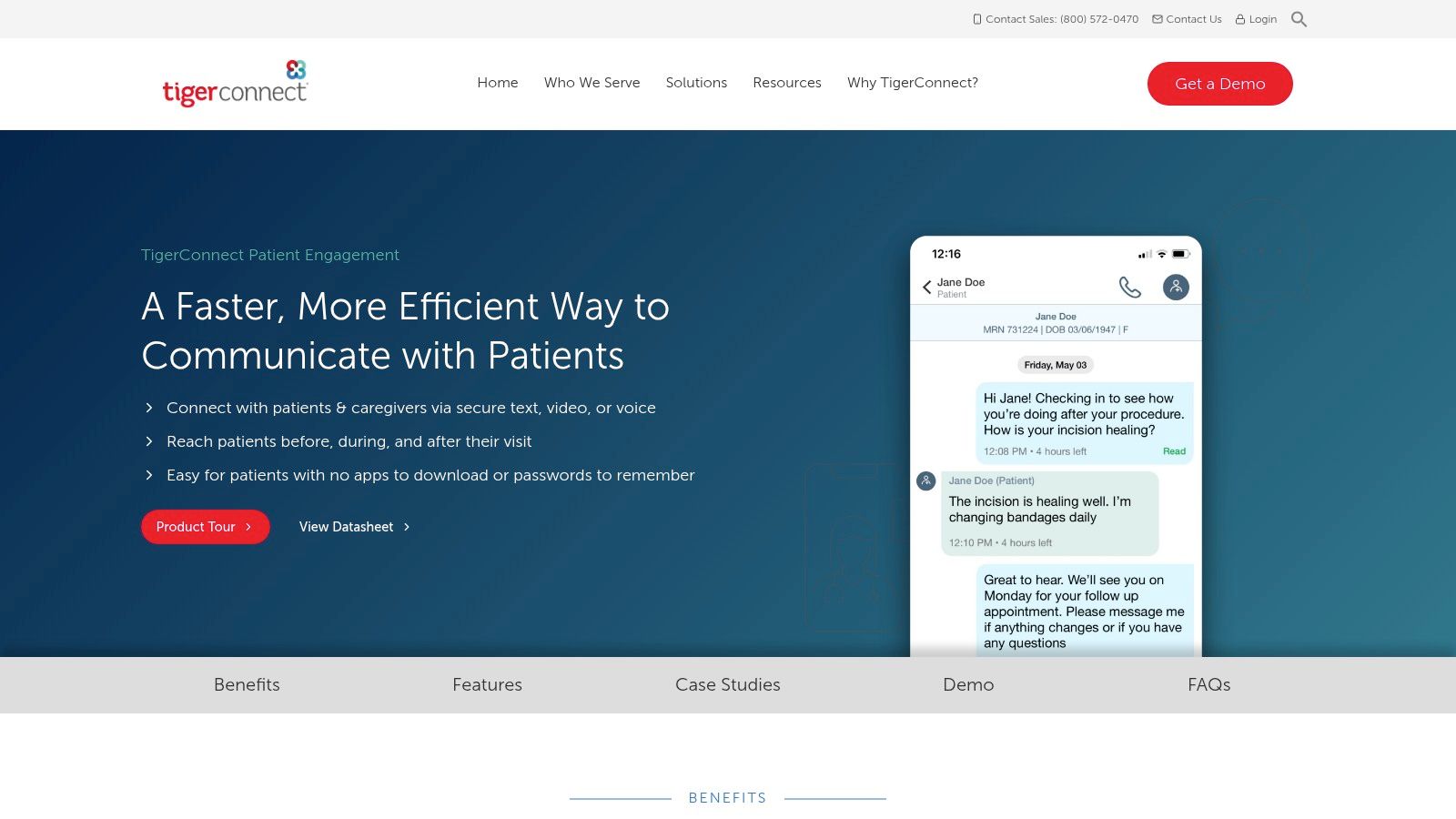
Task: Click the search magnifier icon in the top bar
Action: click(x=1299, y=19)
